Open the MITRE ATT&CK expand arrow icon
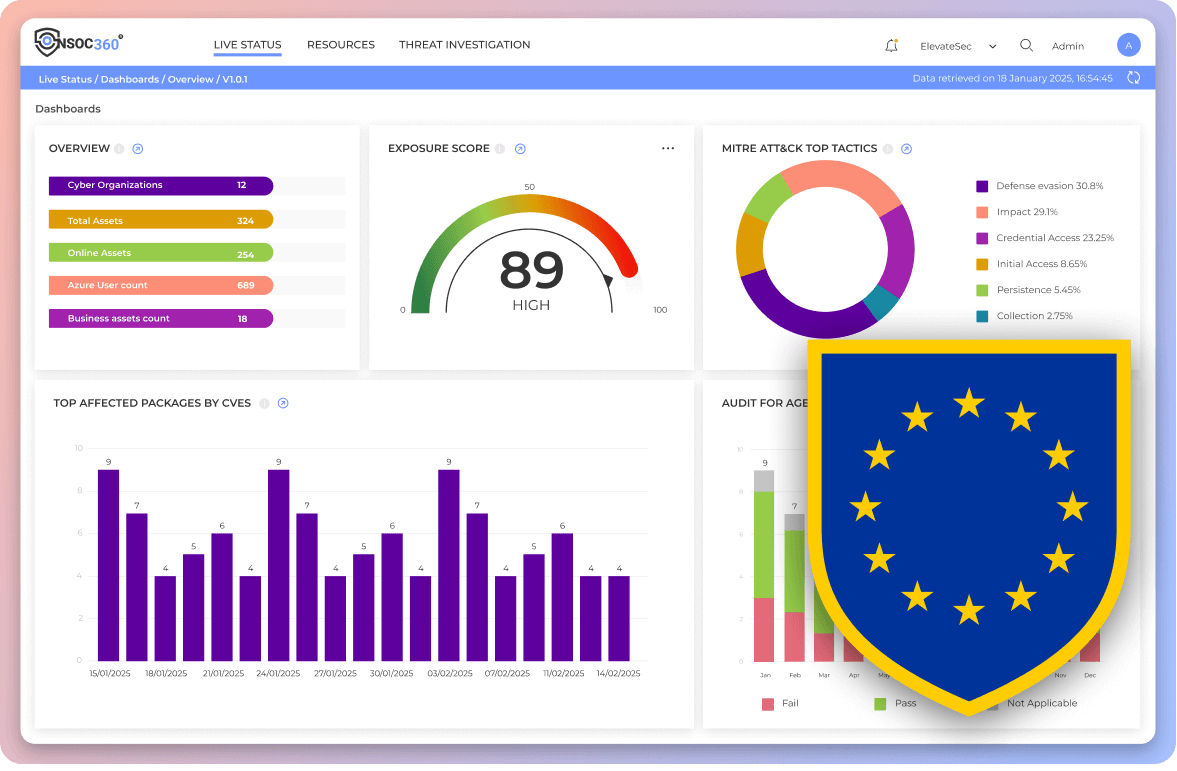Image resolution: width=1177 pixels, height=771 pixels. pyautogui.click(x=907, y=149)
